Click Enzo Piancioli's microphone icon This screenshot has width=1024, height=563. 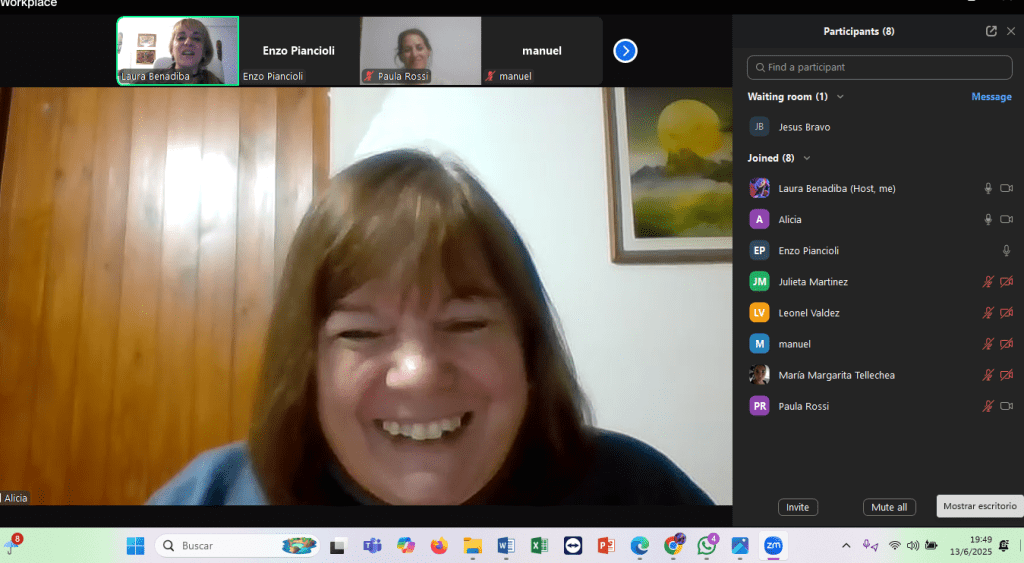[1006, 251]
